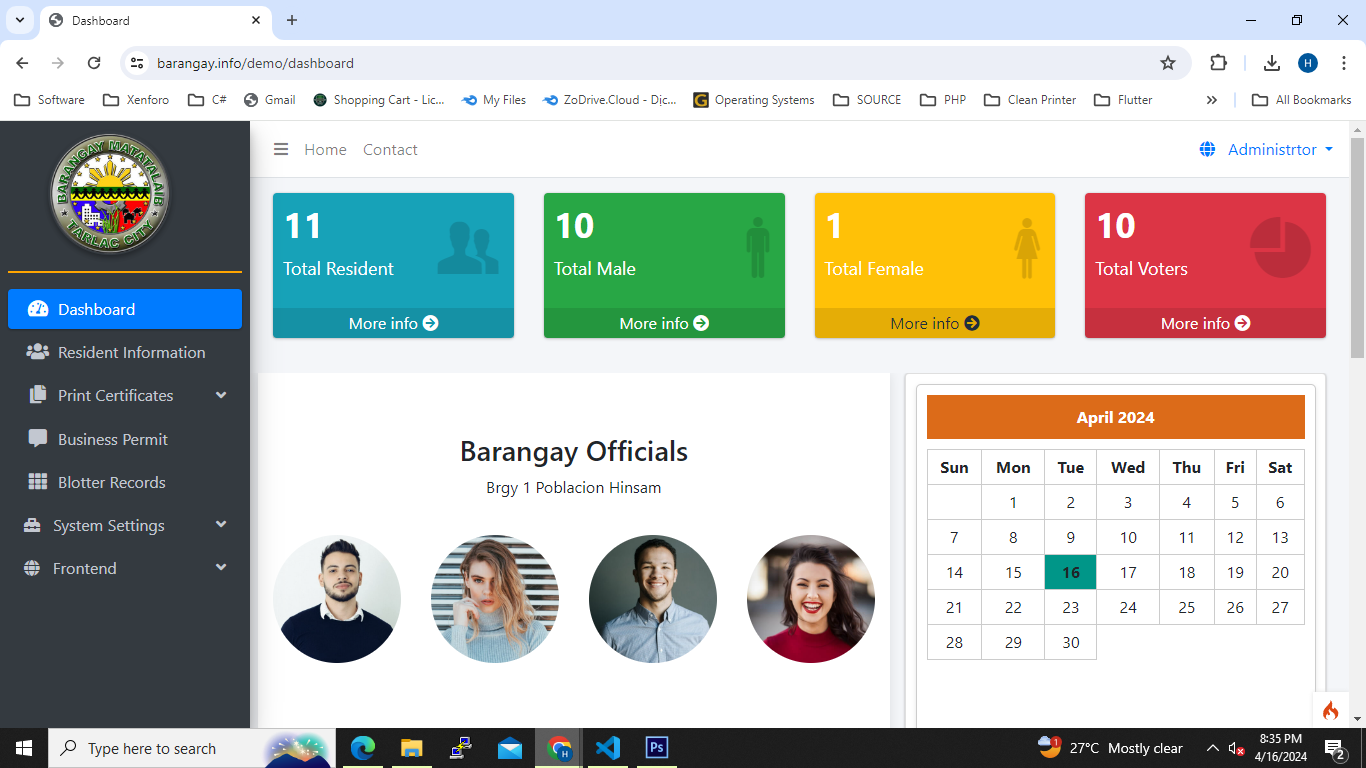Click the browser address bar URL
The height and width of the screenshot is (768, 1366).
click(x=255, y=63)
